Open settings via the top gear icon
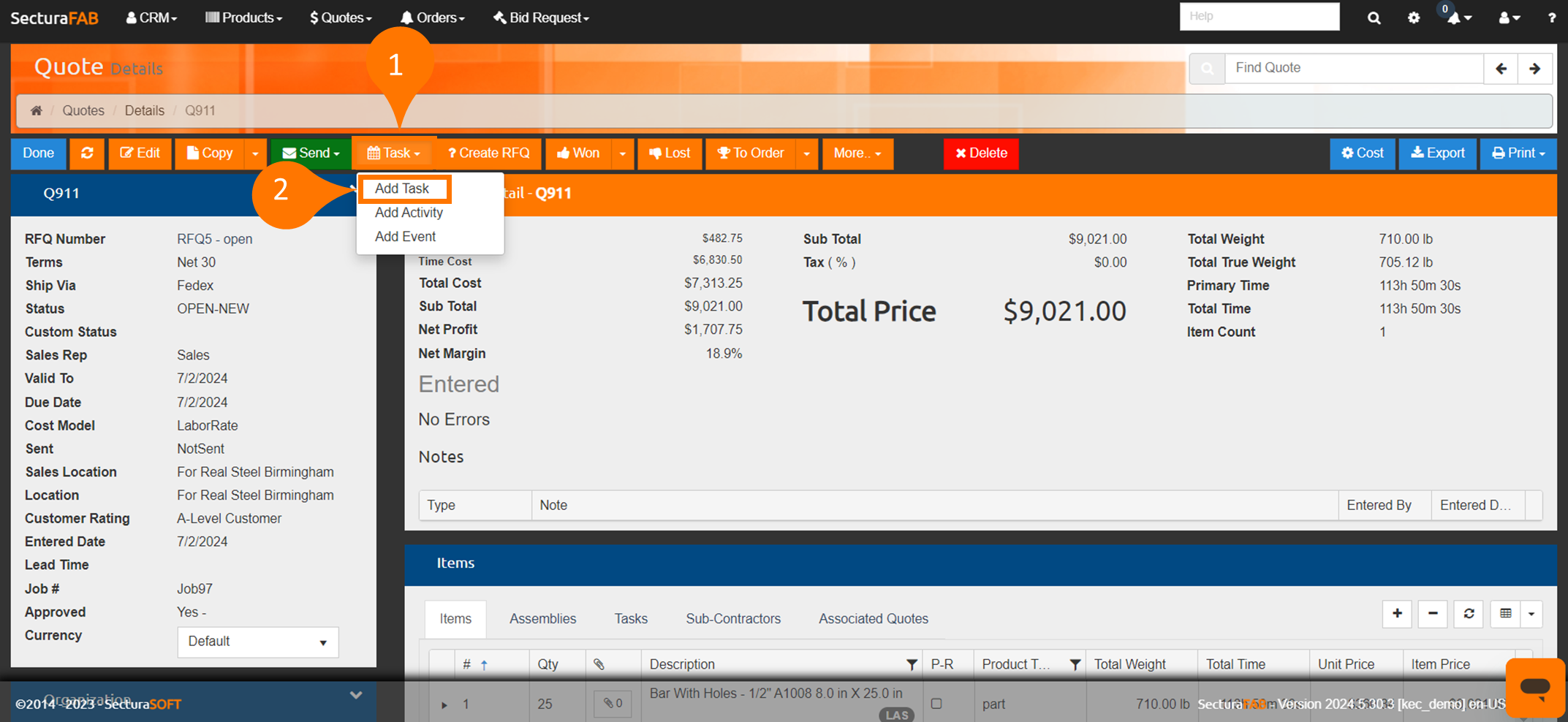 1414,18
